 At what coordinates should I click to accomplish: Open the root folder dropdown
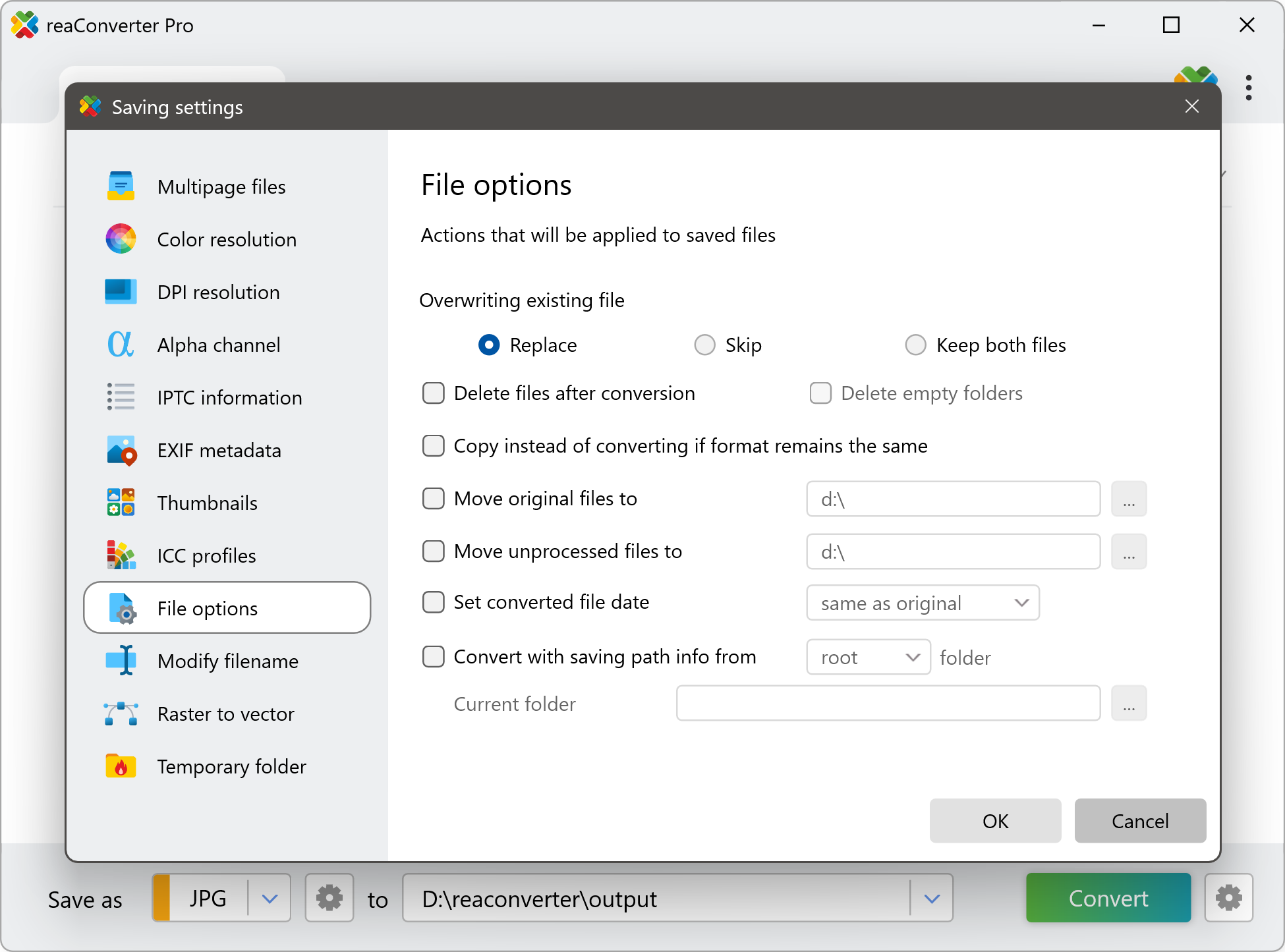coord(868,658)
